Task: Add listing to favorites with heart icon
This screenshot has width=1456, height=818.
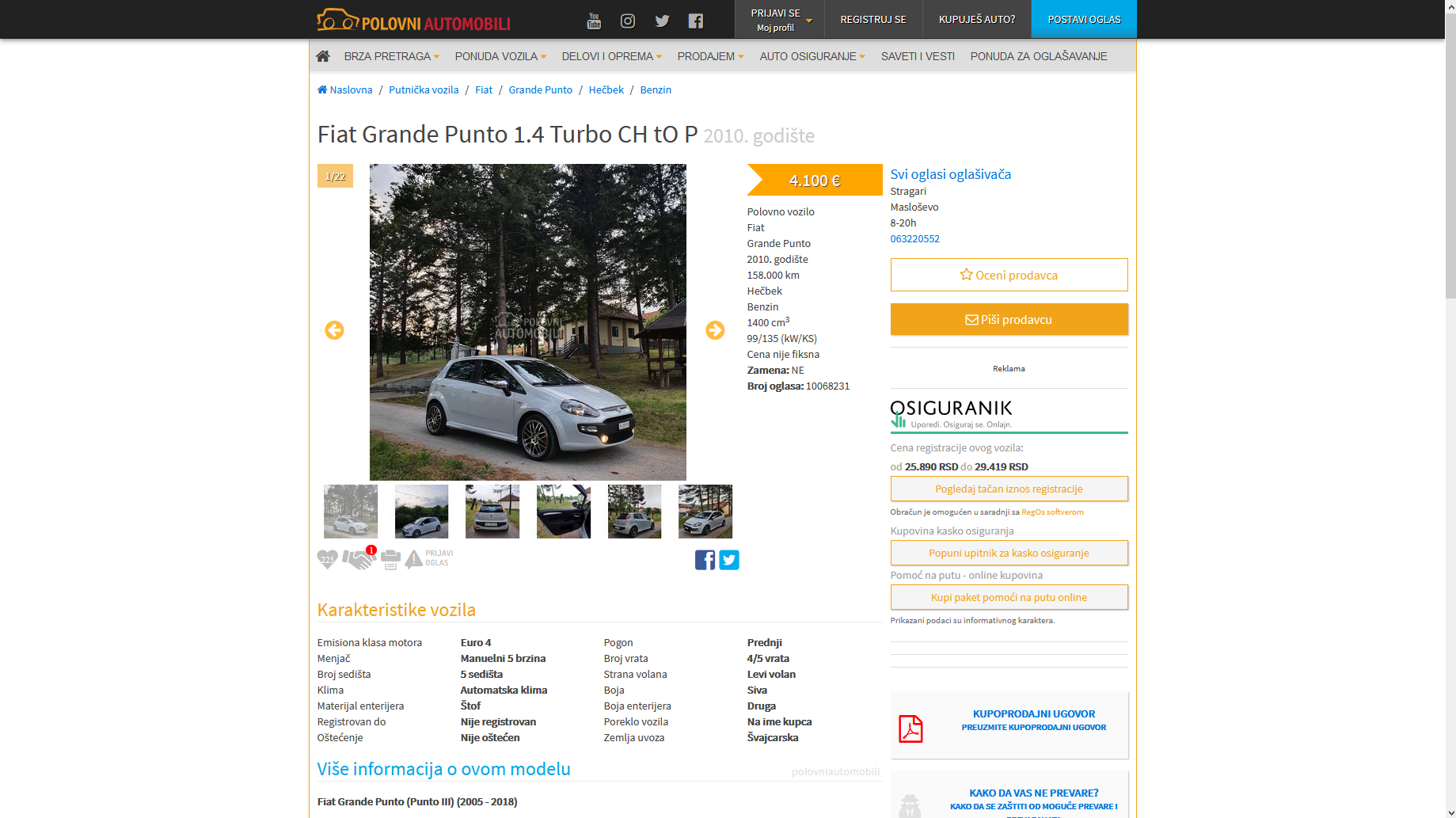Action: tap(327, 560)
